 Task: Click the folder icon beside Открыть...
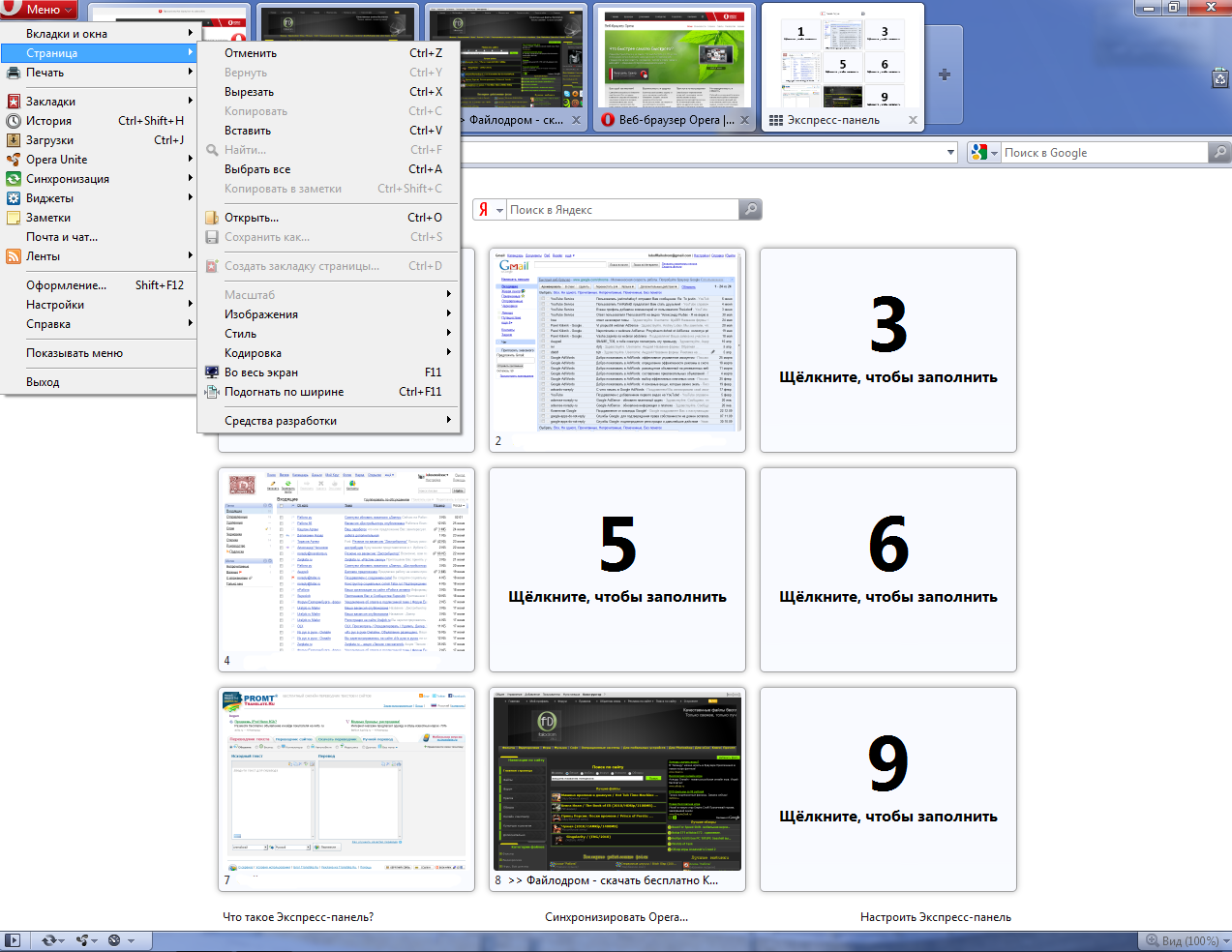(212, 218)
